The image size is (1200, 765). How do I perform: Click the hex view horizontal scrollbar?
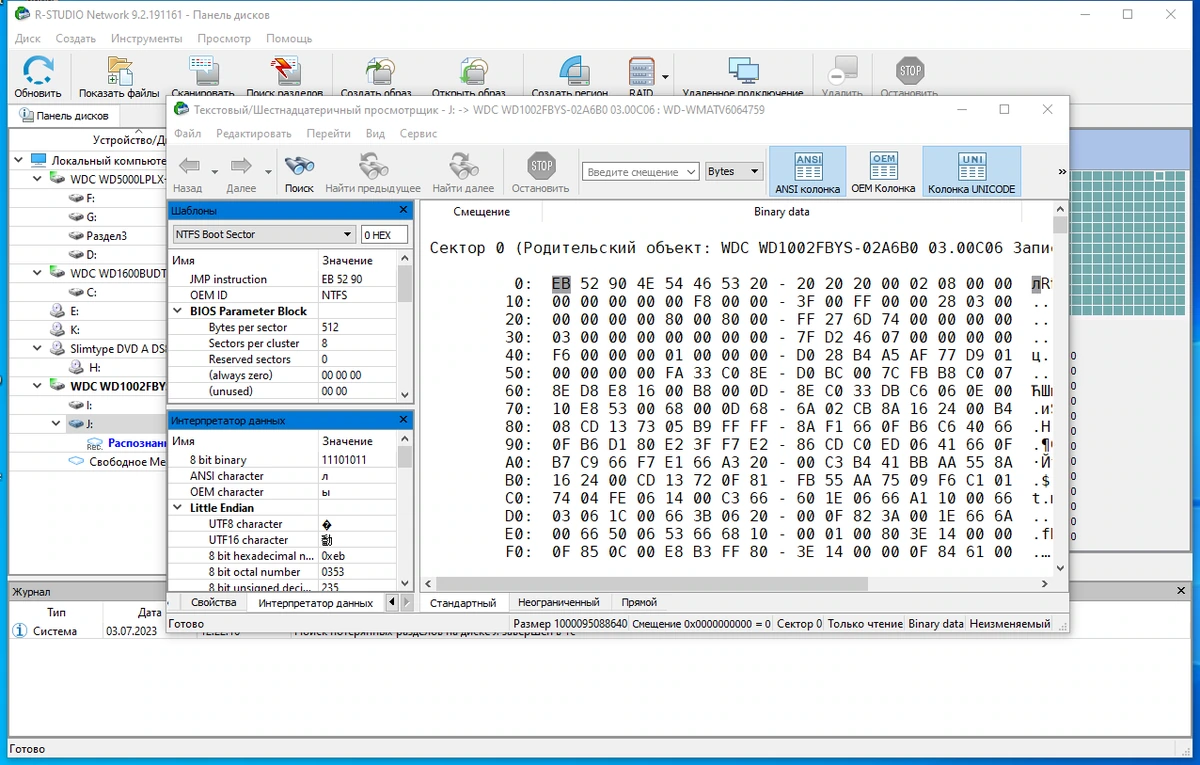[x=738, y=584]
